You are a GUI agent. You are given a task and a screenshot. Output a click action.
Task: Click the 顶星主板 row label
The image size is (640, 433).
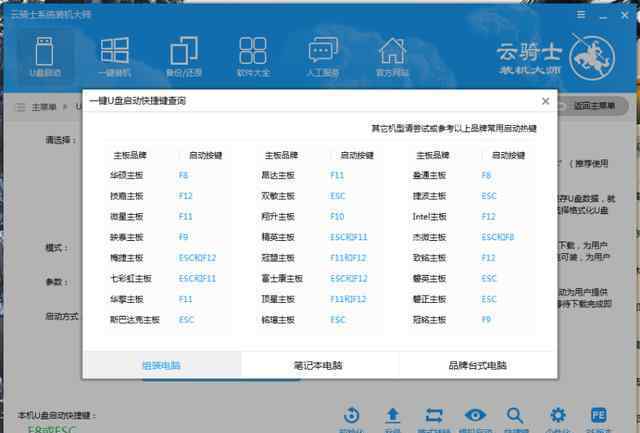coord(278,299)
